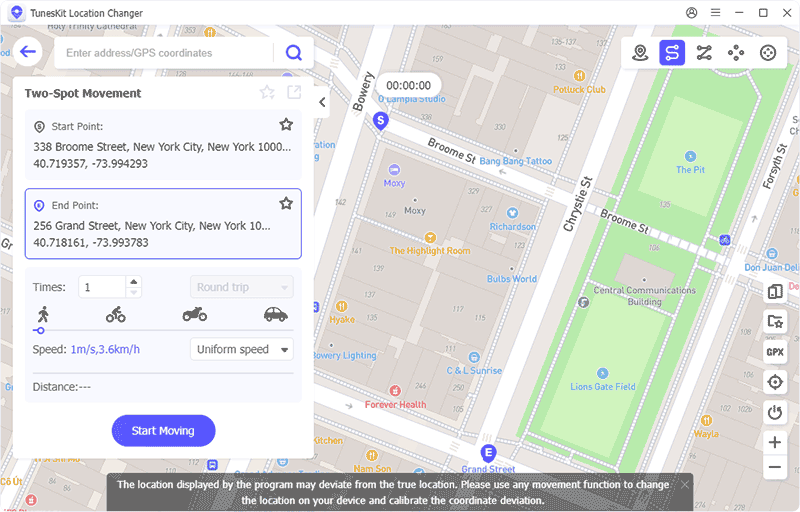The width and height of the screenshot is (800, 512).
Task: Open the hamburger menu
Action: [x=715, y=13]
